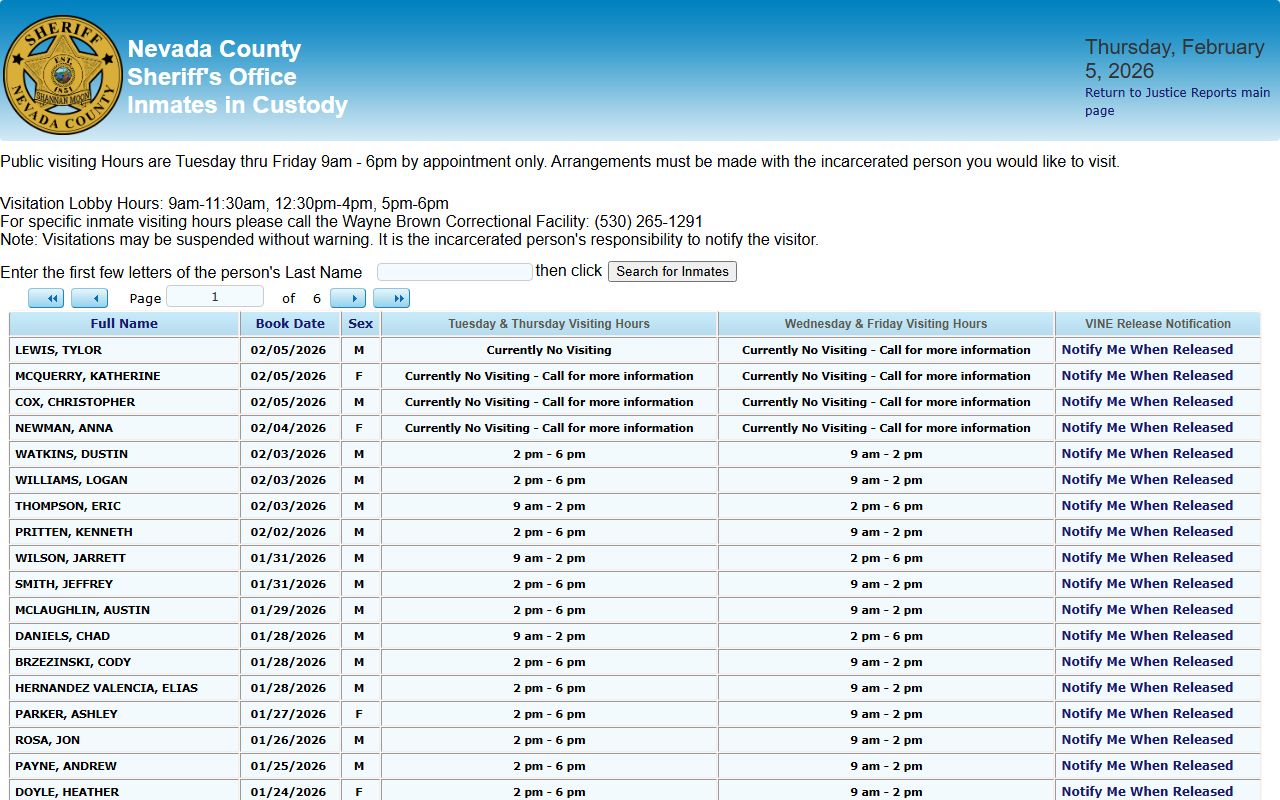This screenshot has height=800, width=1280.
Task: Click the Search for Inmates button
Action: (672, 271)
